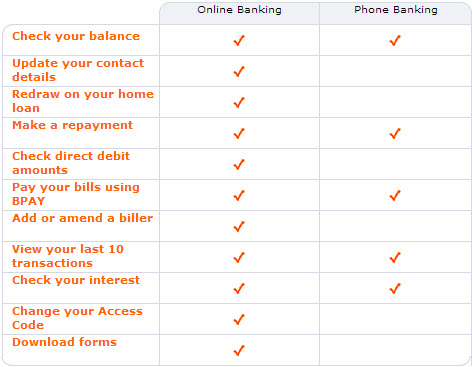Screen dimensions: 472x367
Task: Open the Download forms link
Action: [x=64, y=342]
